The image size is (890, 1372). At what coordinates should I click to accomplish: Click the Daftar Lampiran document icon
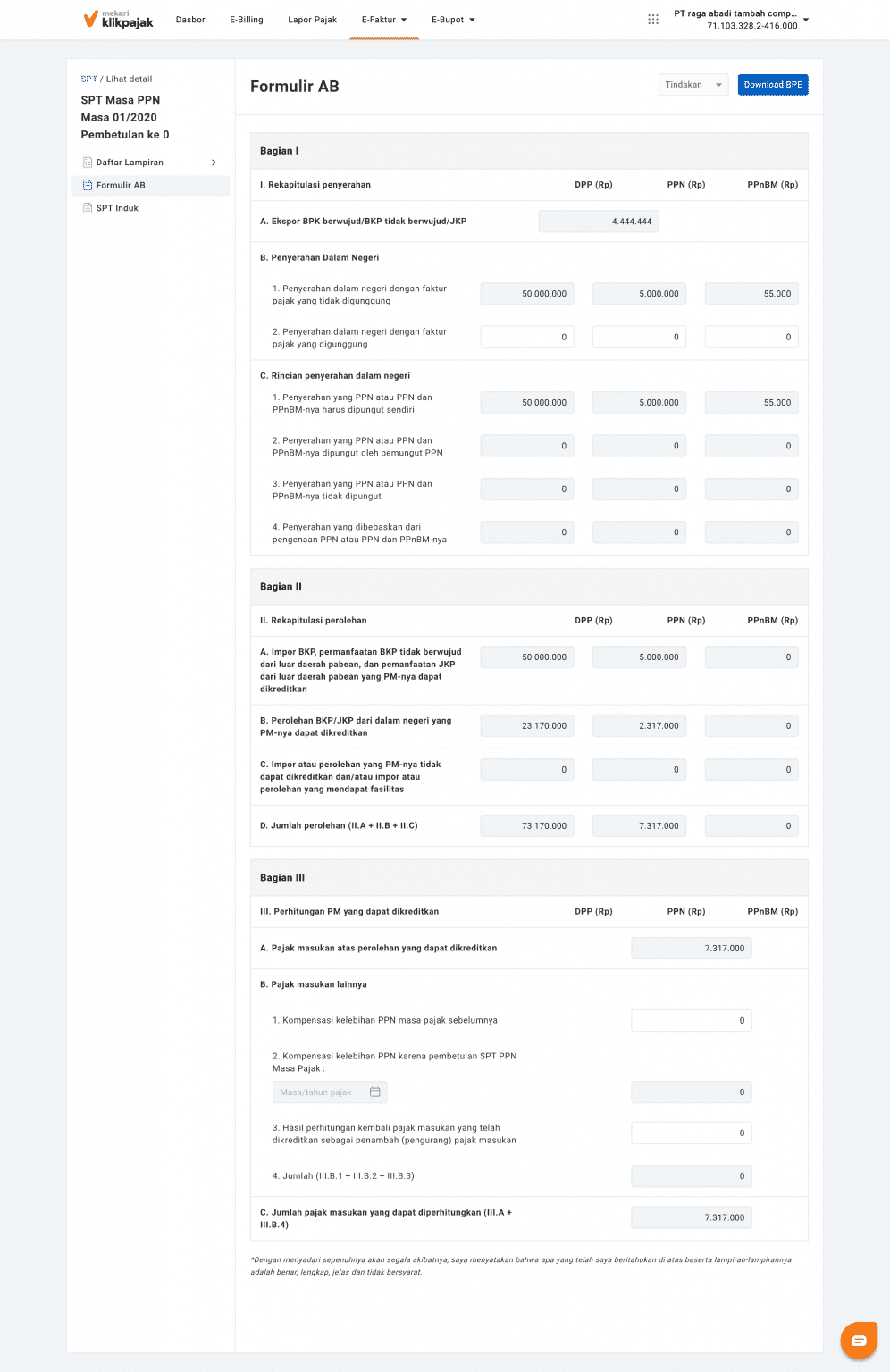tap(88, 163)
